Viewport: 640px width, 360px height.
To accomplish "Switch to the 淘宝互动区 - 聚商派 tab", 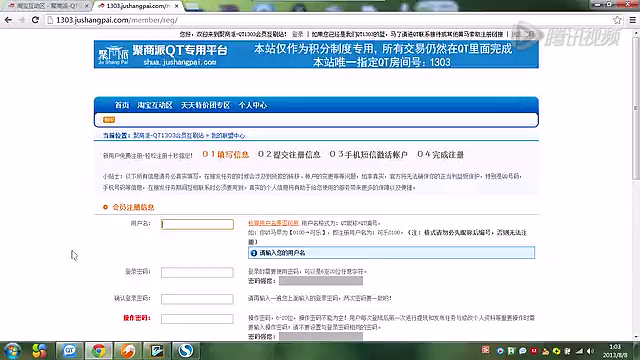I will 47,6.
